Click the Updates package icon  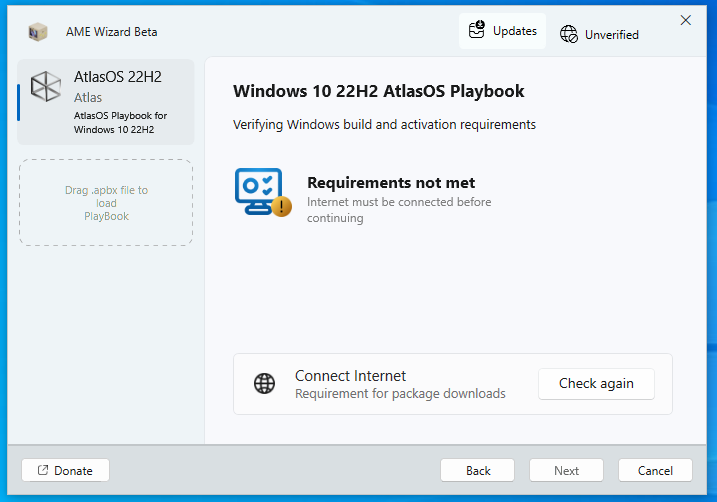coord(477,31)
